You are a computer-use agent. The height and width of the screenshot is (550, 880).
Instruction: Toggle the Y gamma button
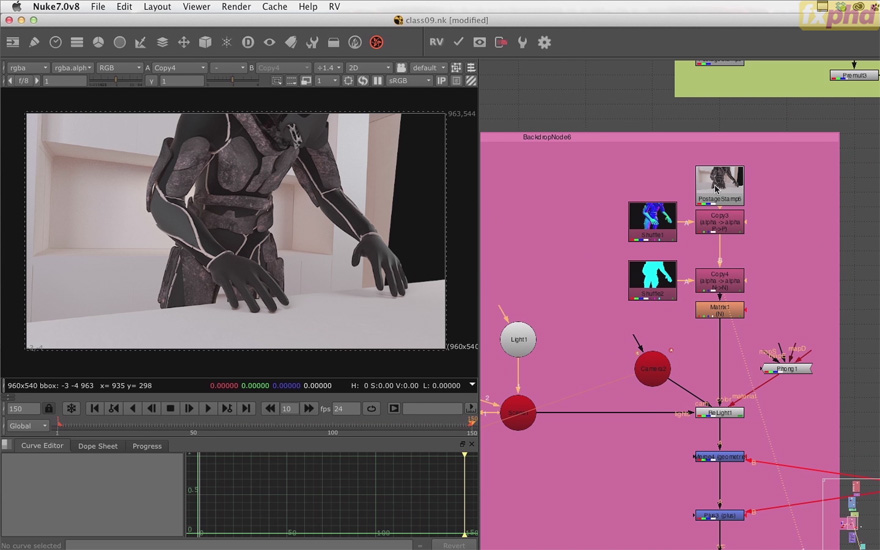pyautogui.click(x=151, y=81)
